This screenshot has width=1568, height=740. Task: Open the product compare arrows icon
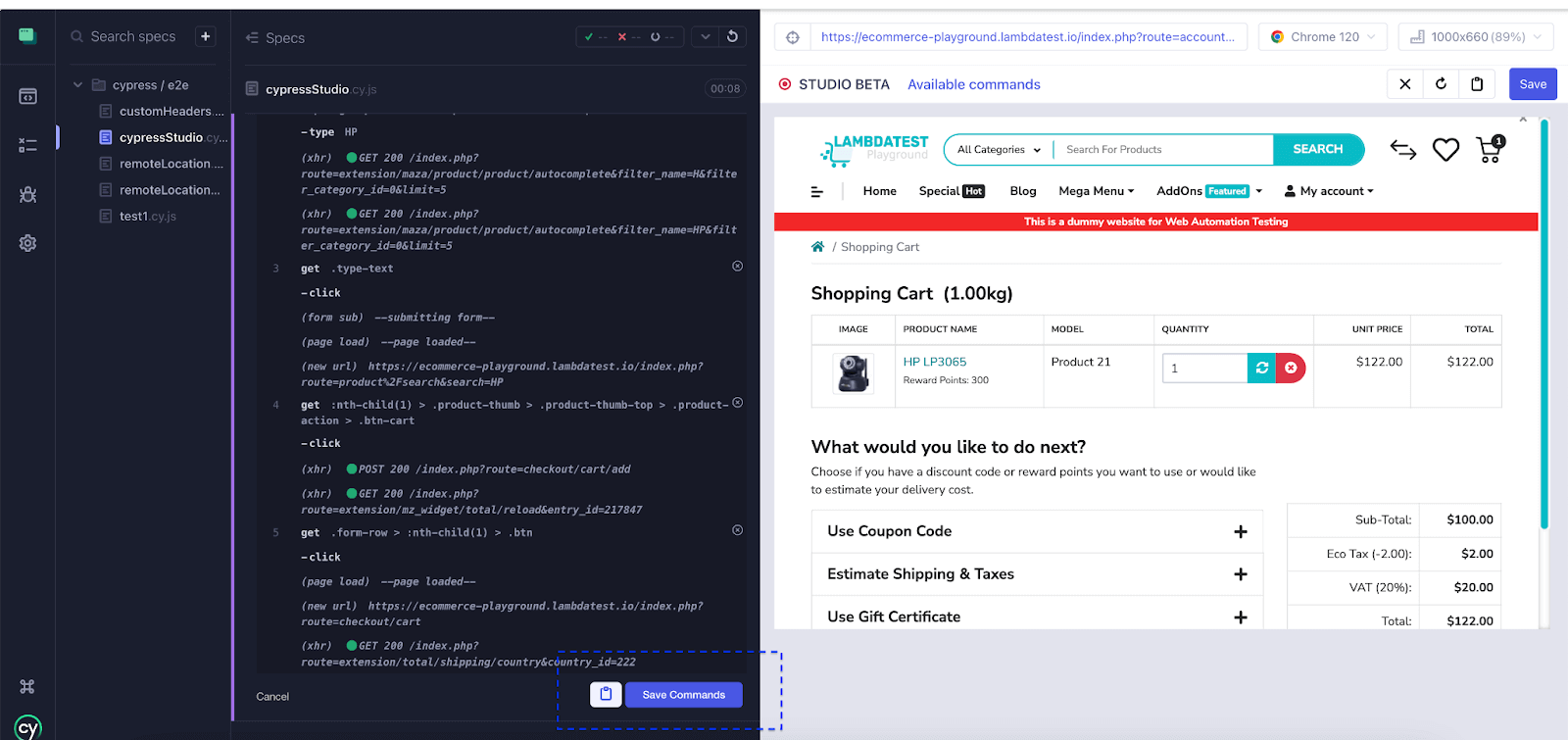click(x=1403, y=150)
